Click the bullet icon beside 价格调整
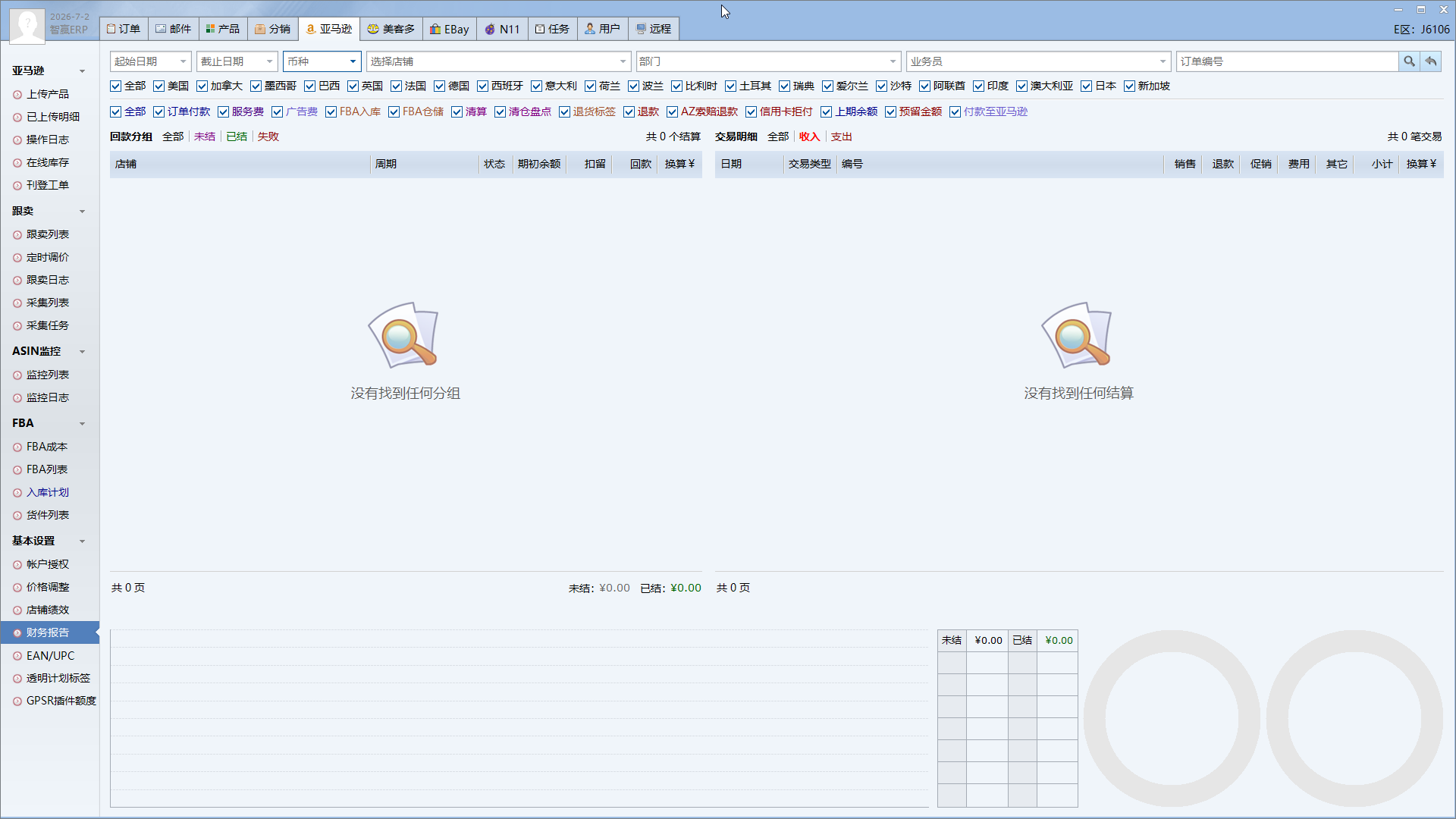The image size is (1456, 819). tap(17, 588)
